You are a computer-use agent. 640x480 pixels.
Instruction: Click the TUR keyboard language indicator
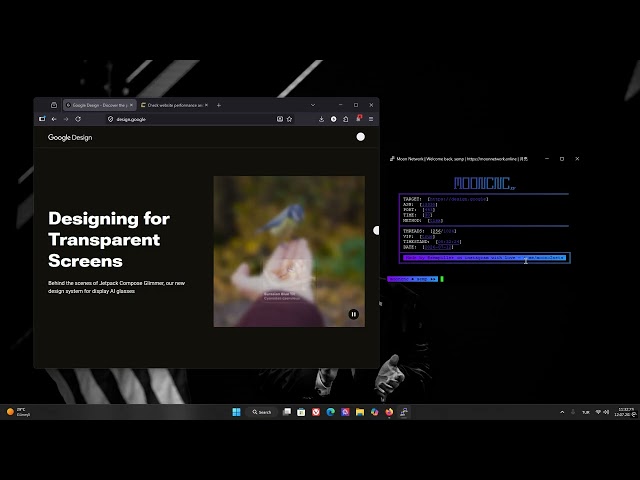pos(586,412)
